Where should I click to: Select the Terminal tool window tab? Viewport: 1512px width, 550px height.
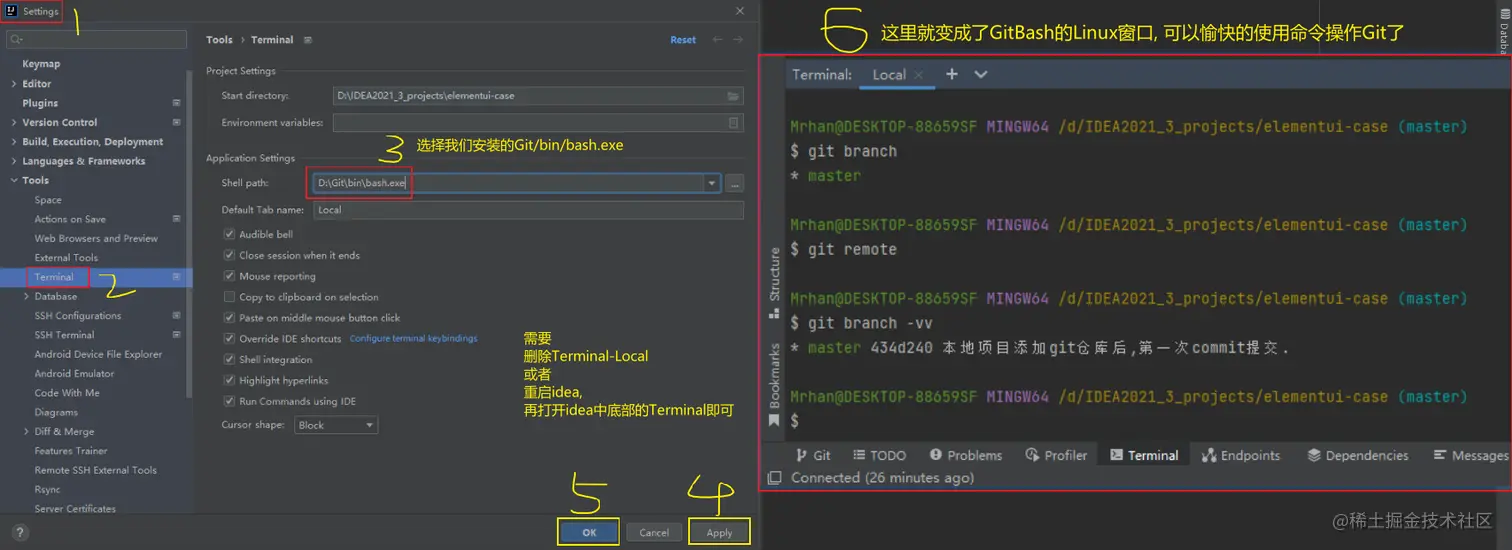click(x=1143, y=455)
